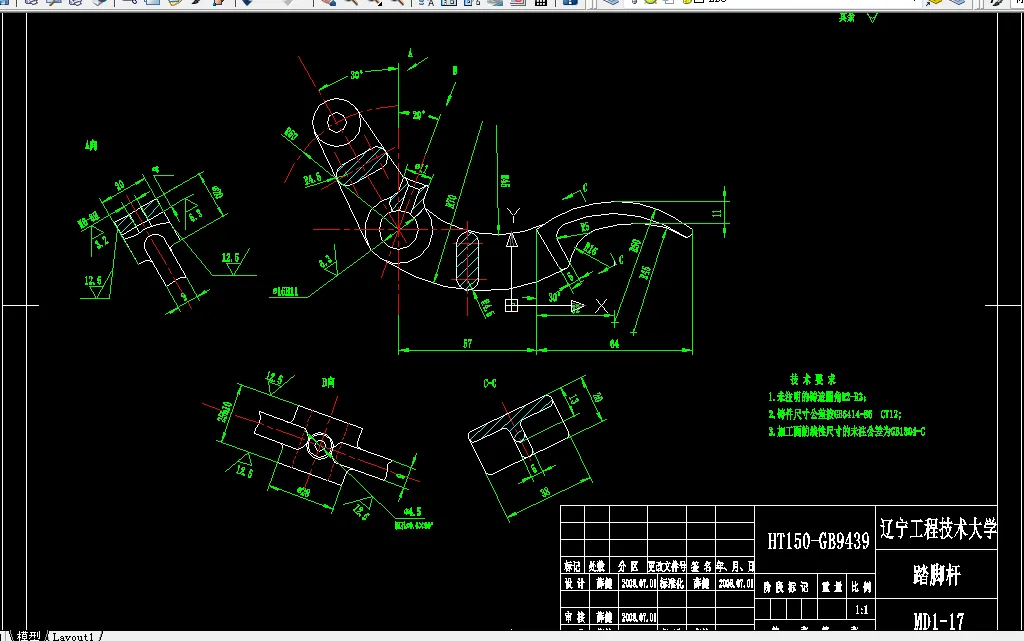Image resolution: width=1024 pixels, height=641 pixels.
Task: Select the part name 踏脚杆
Action: 937,575
